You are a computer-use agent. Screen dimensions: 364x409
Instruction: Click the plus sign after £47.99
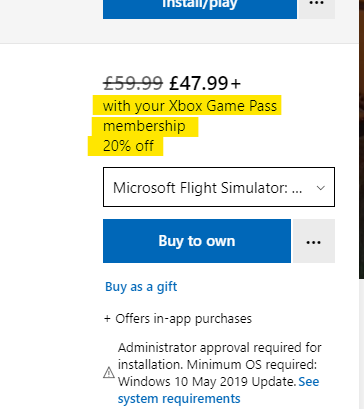[236, 84]
